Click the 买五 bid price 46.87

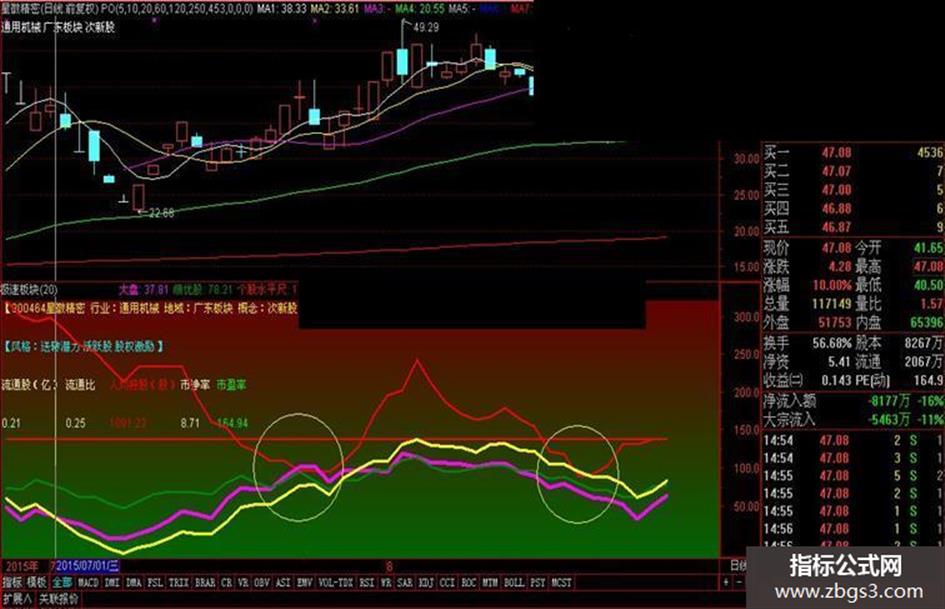[837, 227]
